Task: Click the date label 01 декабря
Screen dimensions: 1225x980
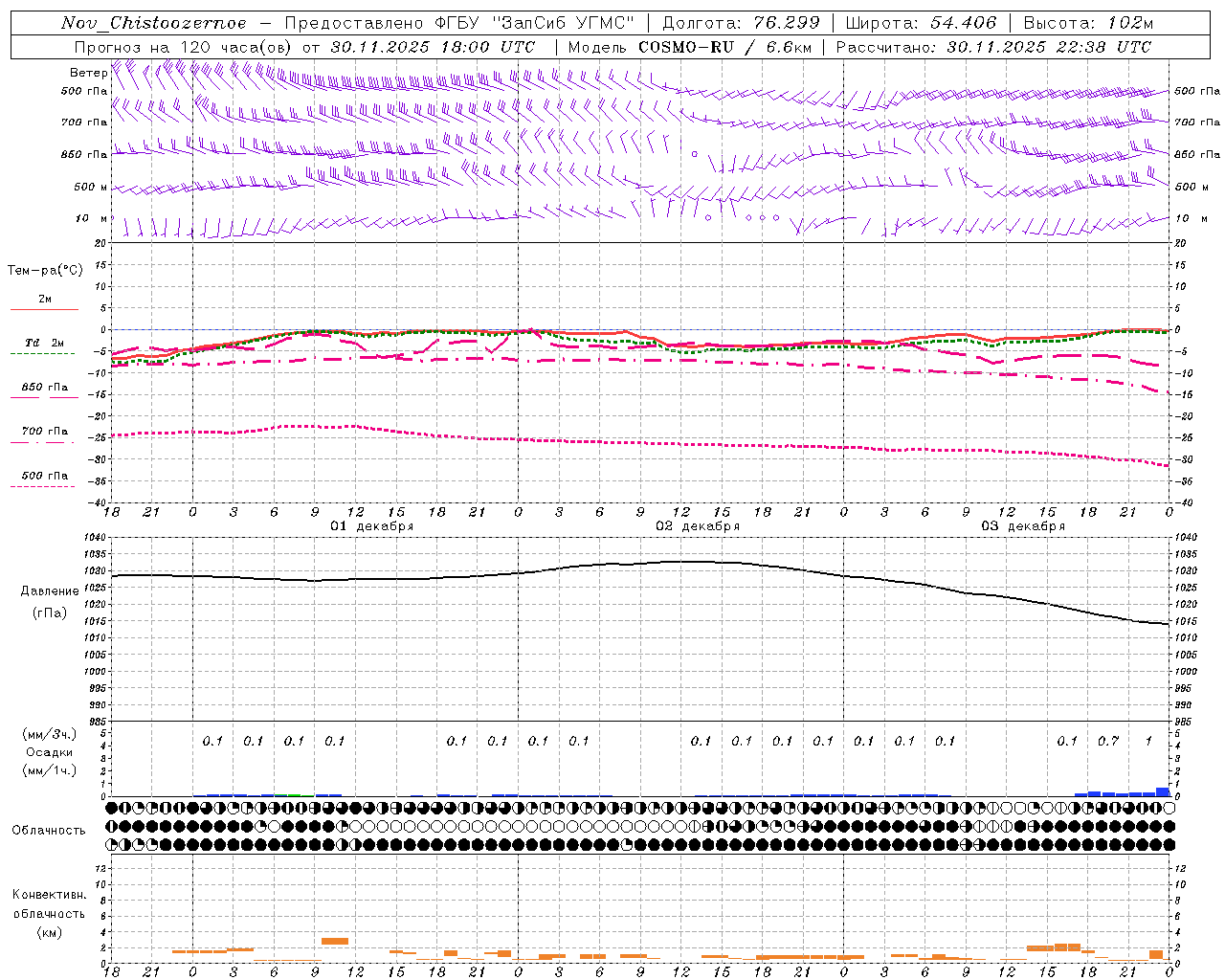Action: coord(372,526)
